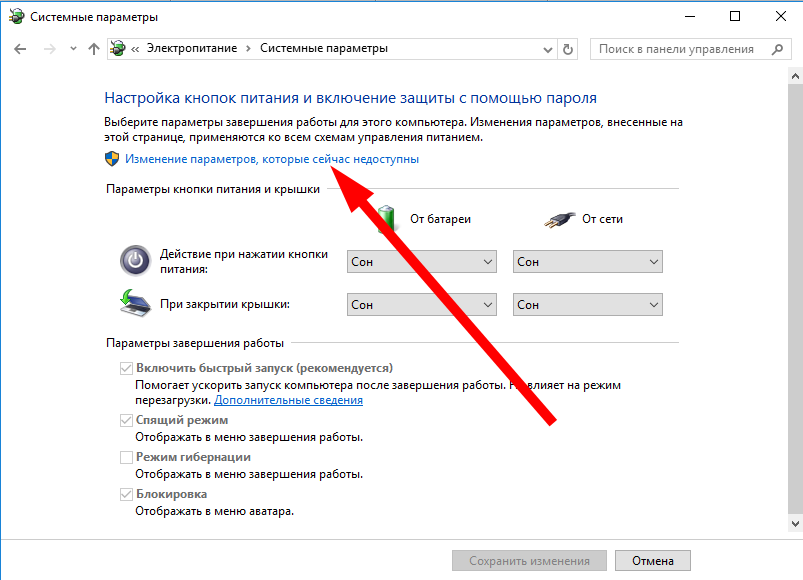Open recent locations dropdown arrow
Screen dimensions: 803x580
tap(73, 49)
